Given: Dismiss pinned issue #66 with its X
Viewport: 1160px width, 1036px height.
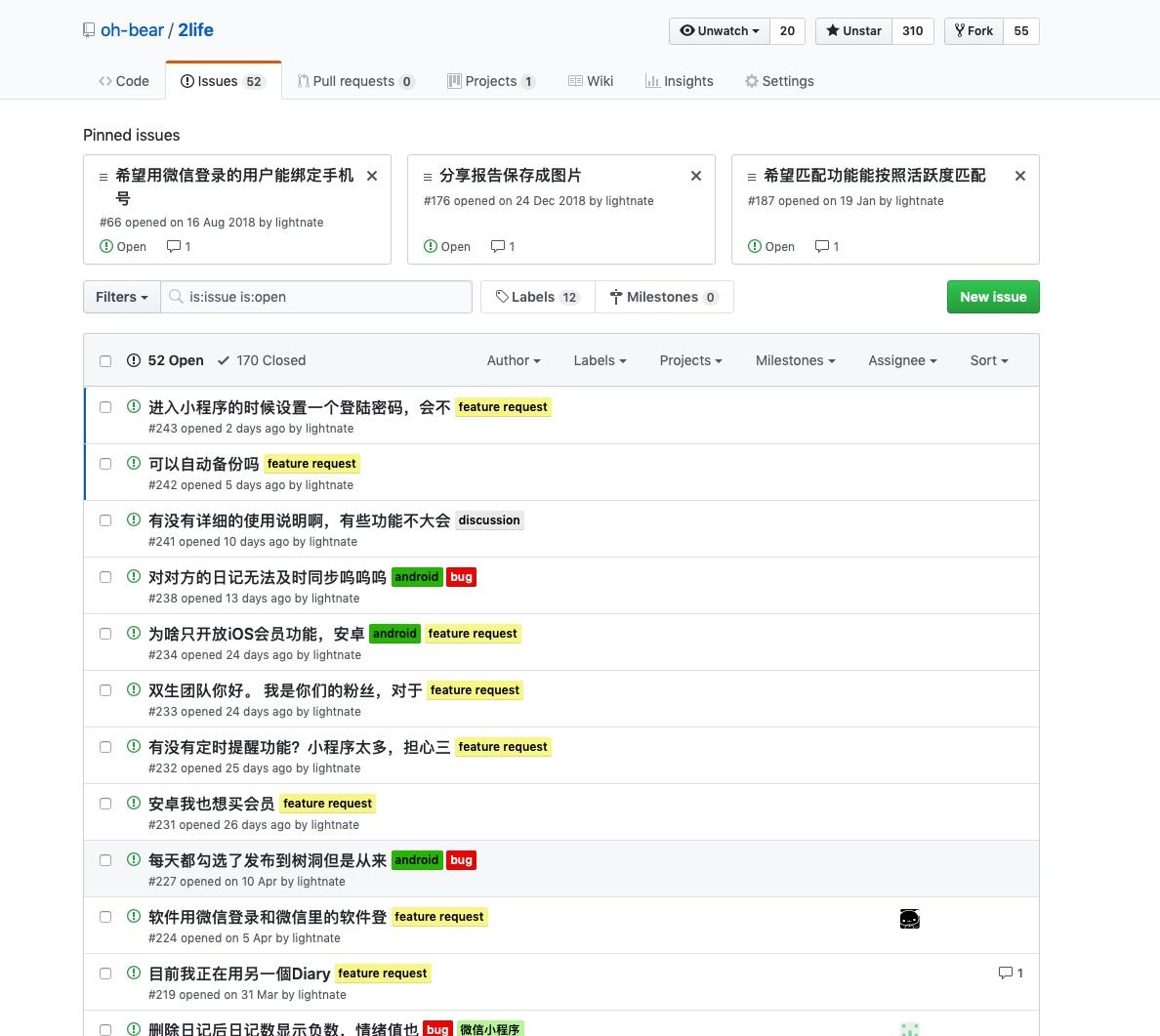Looking at the screenshot, I should [372, 176].
